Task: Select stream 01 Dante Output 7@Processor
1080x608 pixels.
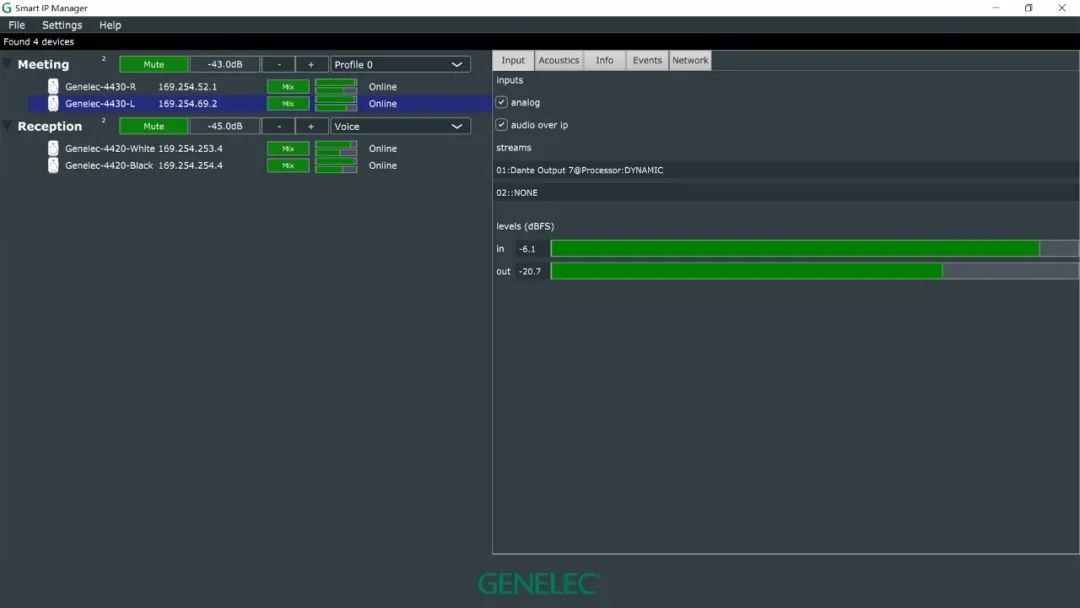Action: pyautogui.click(x=786, y=170)
